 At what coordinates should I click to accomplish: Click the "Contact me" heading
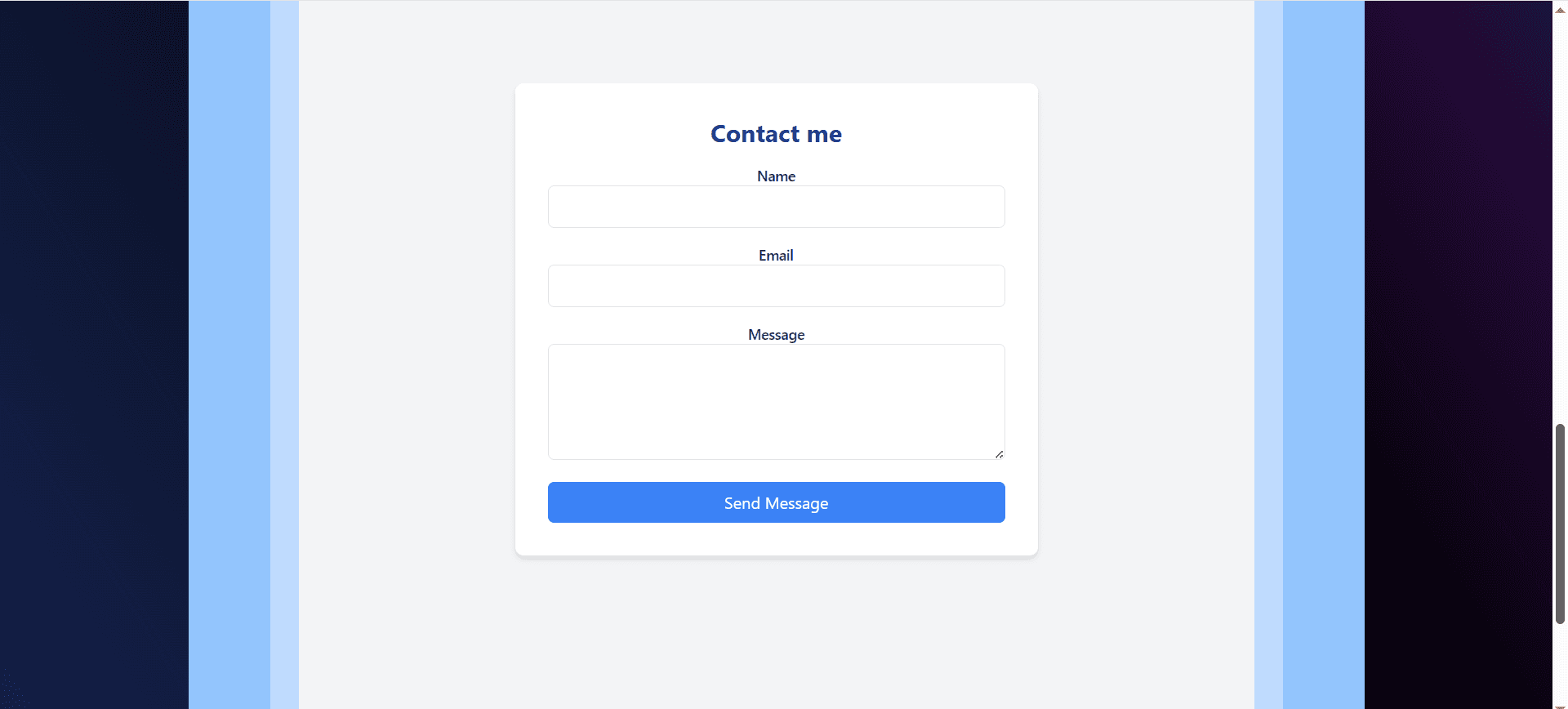(x=776, y=134)
